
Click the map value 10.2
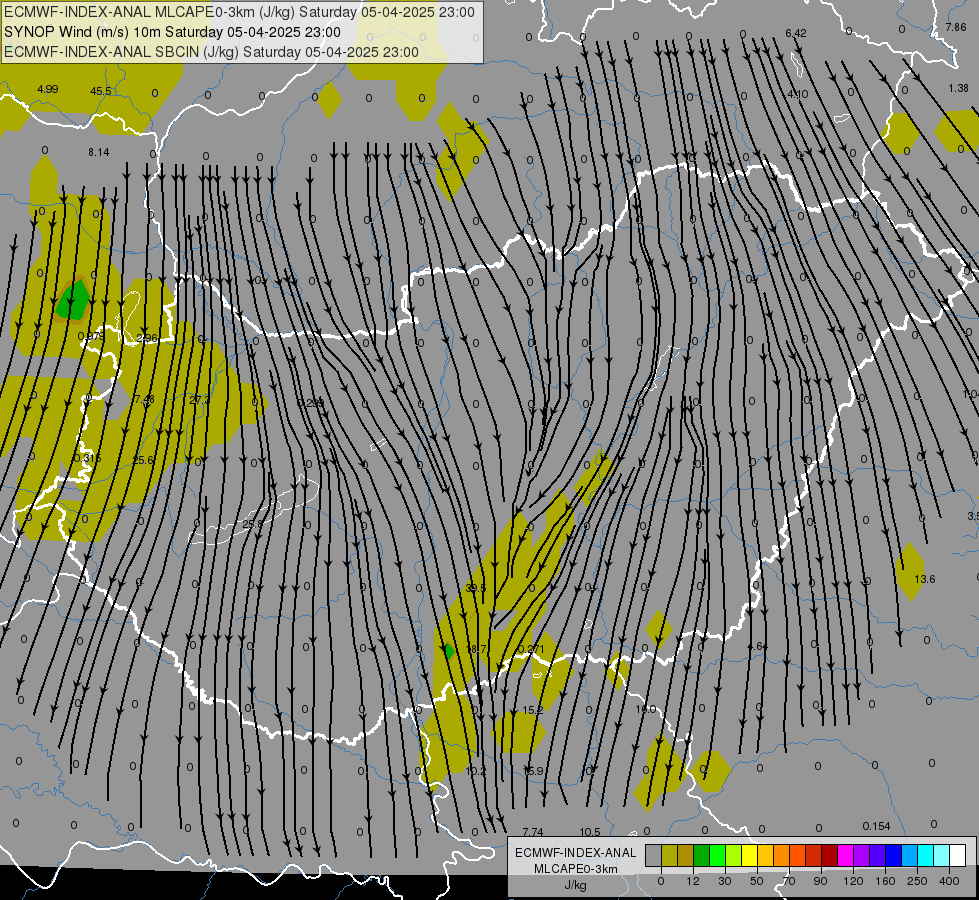(476, 771)
